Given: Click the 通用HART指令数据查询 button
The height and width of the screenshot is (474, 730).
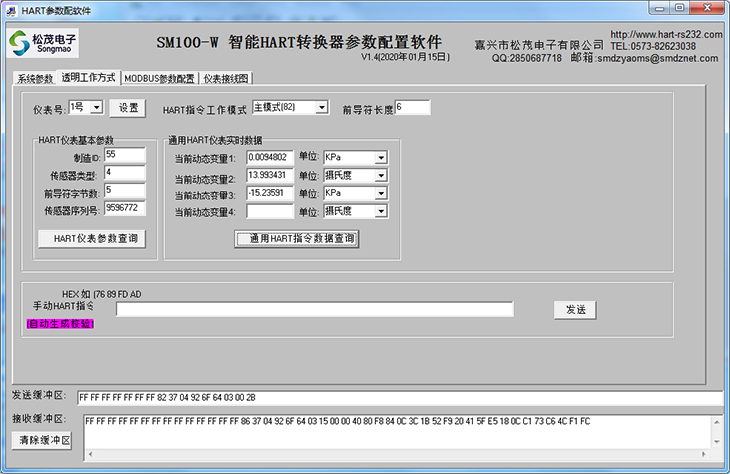Looking at the screenshot, I should pyautogui.click(x=296, y=239).
